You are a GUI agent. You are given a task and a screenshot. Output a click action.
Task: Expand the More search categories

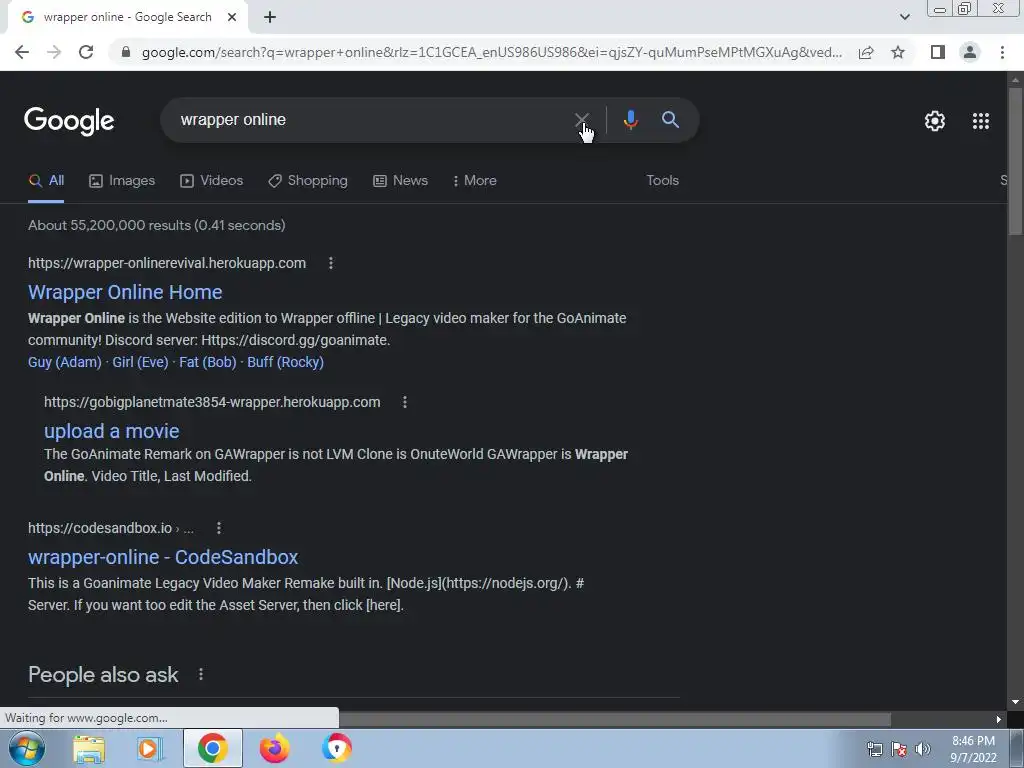(x=475, y=181)
